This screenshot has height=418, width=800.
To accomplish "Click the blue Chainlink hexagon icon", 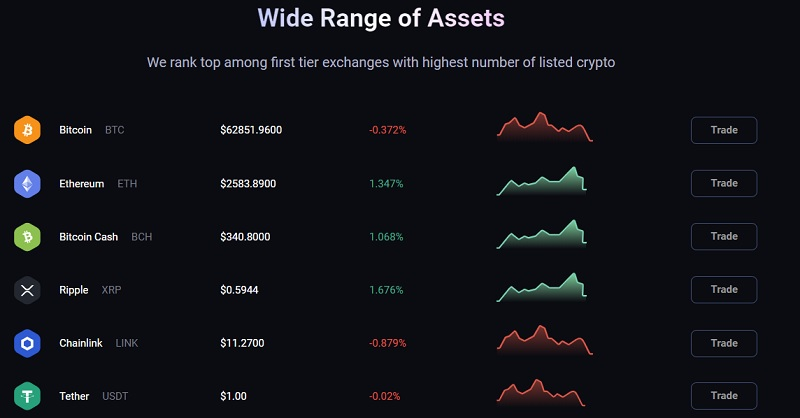I will pos(27,343).
